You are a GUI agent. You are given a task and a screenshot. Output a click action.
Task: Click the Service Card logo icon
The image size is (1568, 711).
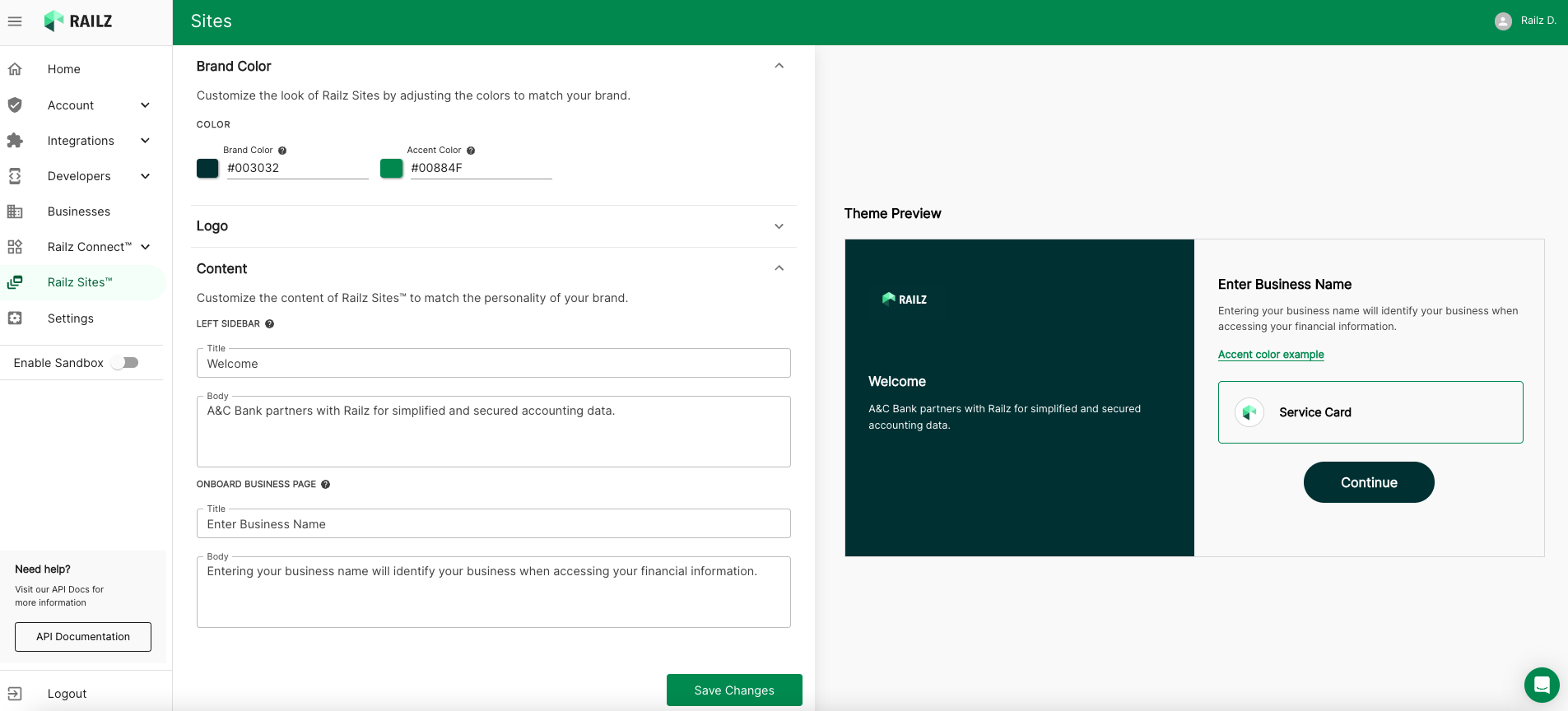(x=1249, y=412)
